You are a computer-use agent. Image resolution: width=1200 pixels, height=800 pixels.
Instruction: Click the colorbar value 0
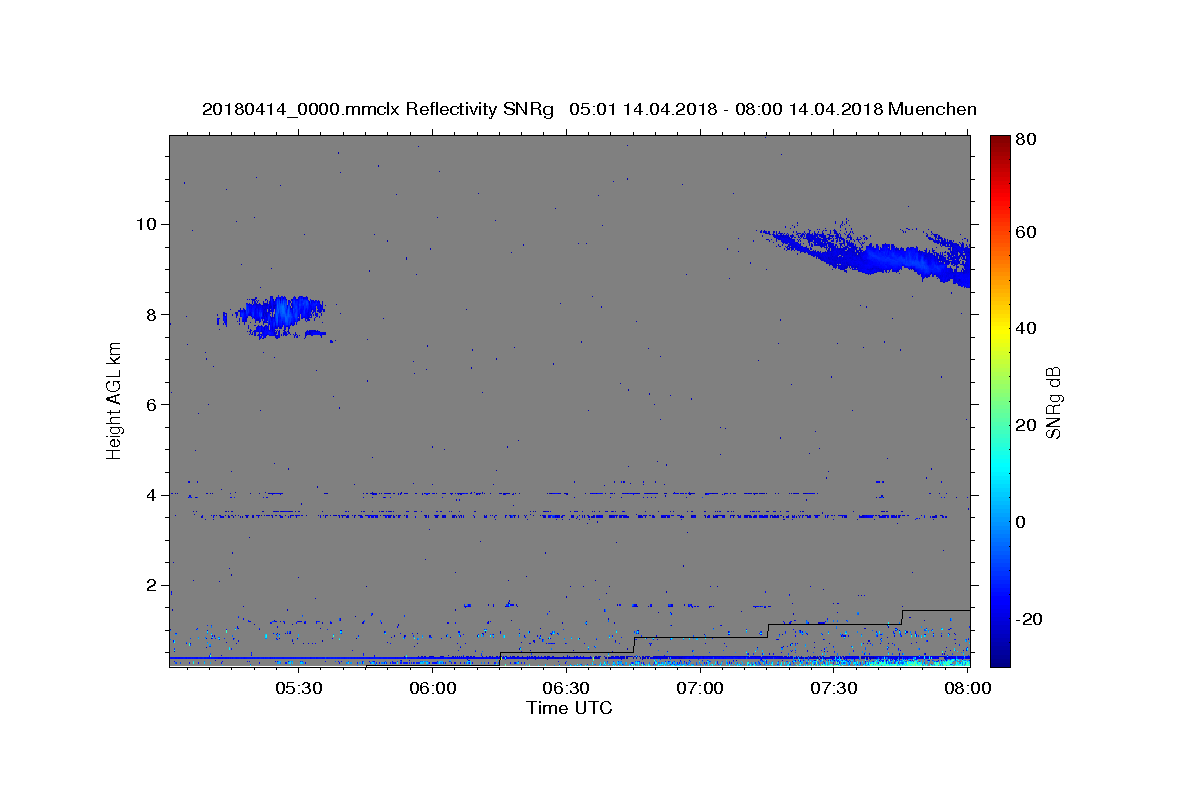[x=1022, y=522]
